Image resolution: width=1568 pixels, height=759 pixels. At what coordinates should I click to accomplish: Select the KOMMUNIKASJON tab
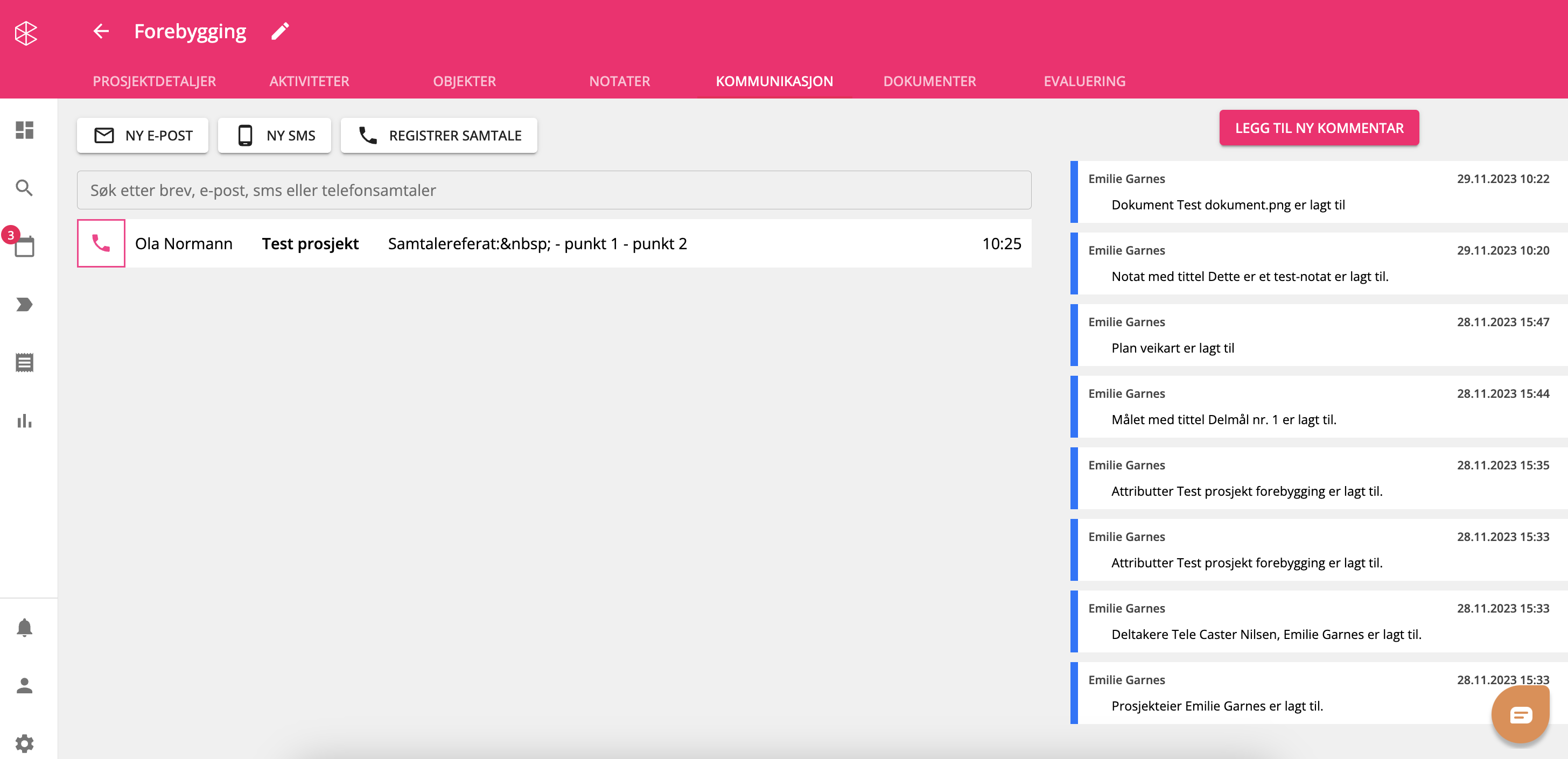[774, 81]
